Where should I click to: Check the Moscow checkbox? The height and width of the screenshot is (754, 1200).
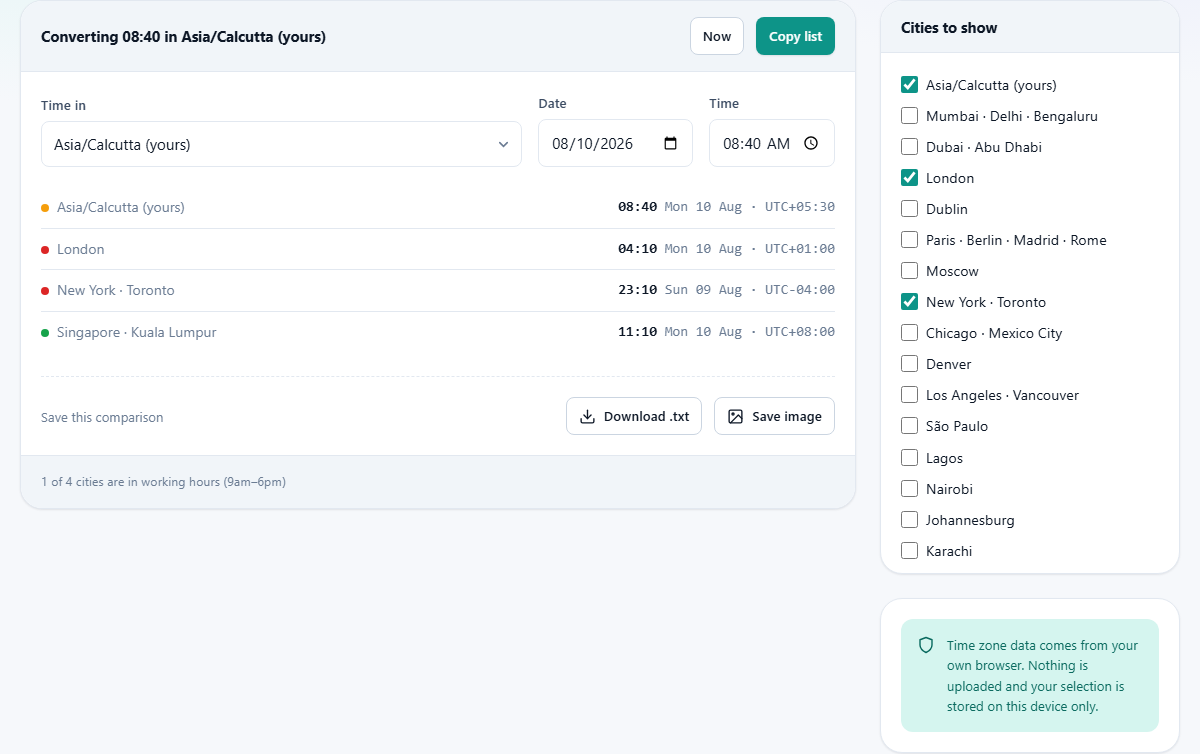pos(909,271)
